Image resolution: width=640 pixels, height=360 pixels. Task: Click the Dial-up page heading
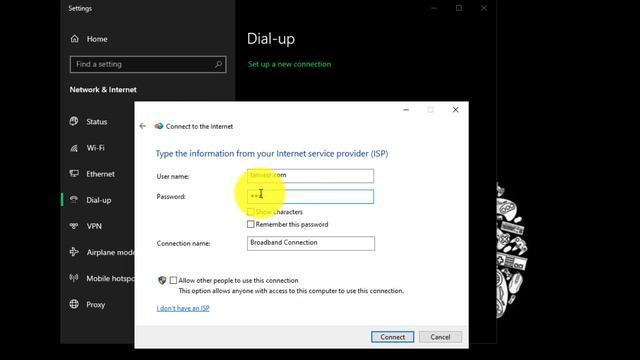click(x=271, y=39)
